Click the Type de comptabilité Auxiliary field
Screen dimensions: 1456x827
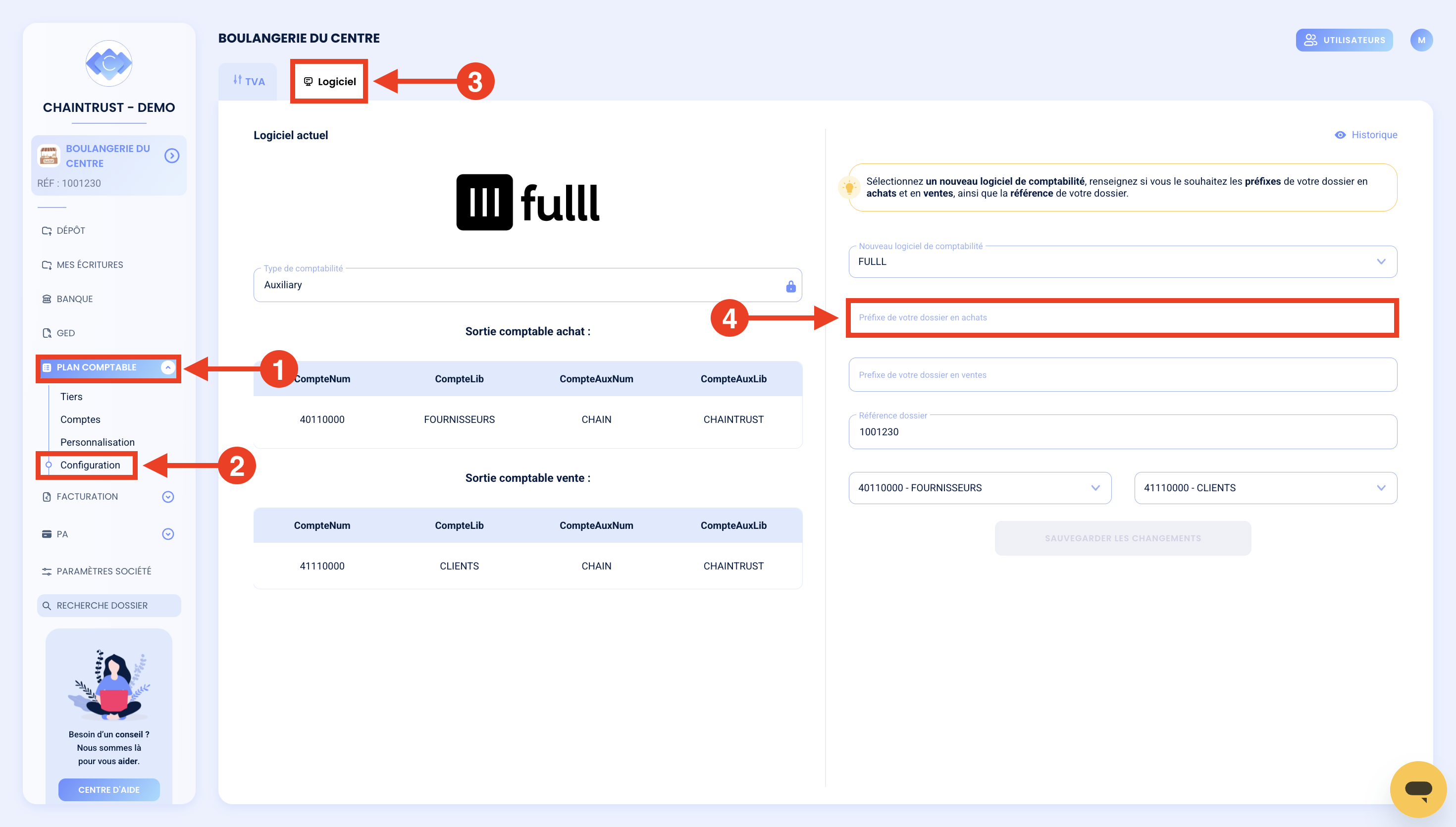(527, 285)
